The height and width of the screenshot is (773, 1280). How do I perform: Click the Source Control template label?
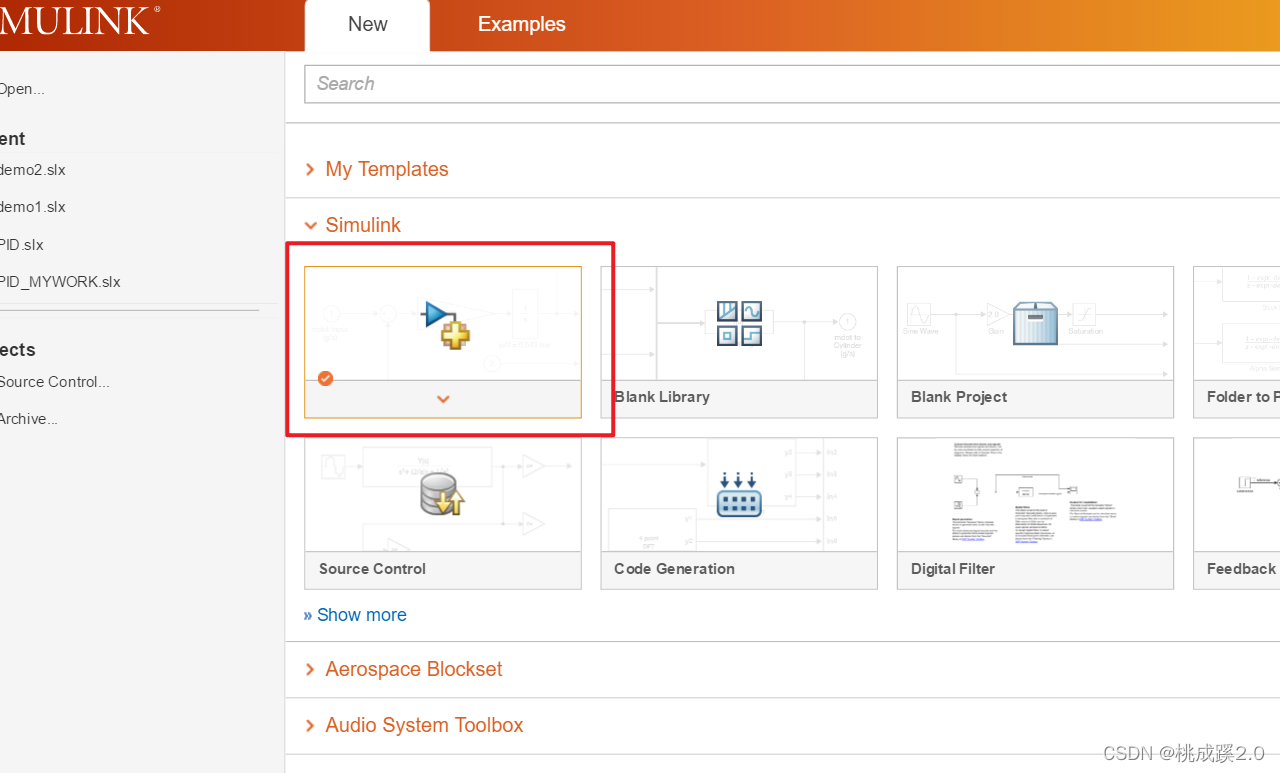coord(372,569)
